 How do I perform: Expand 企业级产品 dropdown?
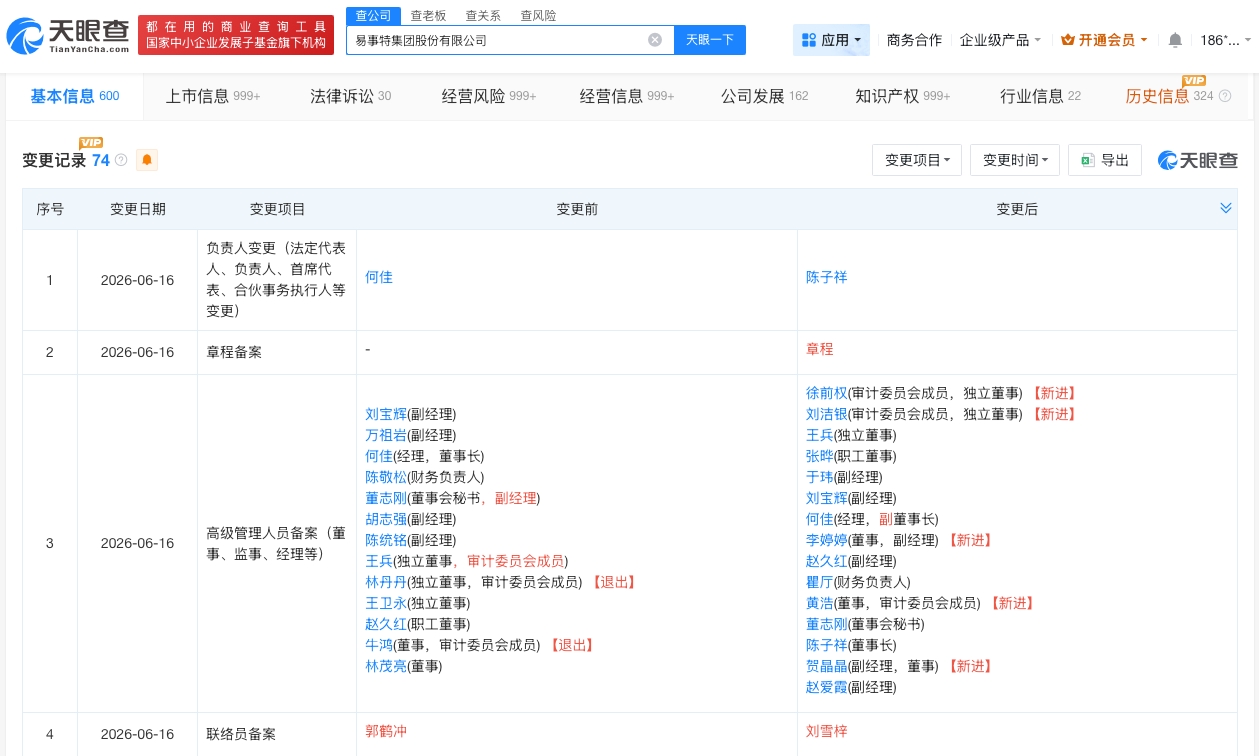pos(1000,40)
